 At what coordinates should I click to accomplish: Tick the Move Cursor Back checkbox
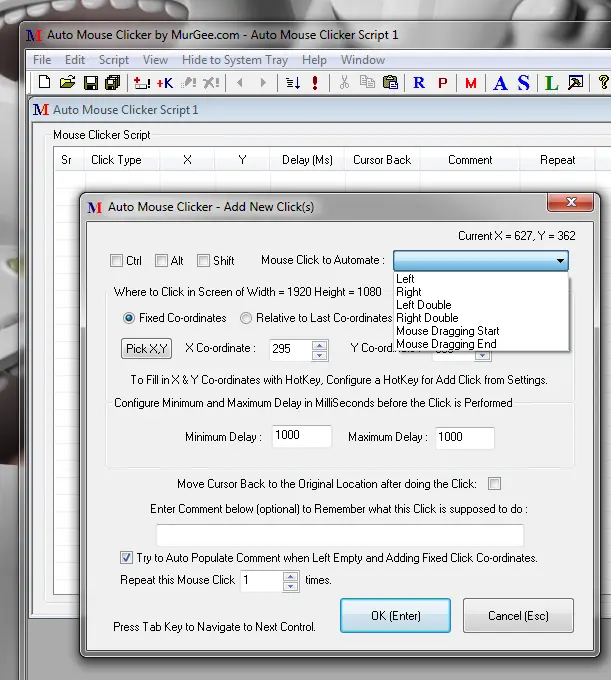494,484
